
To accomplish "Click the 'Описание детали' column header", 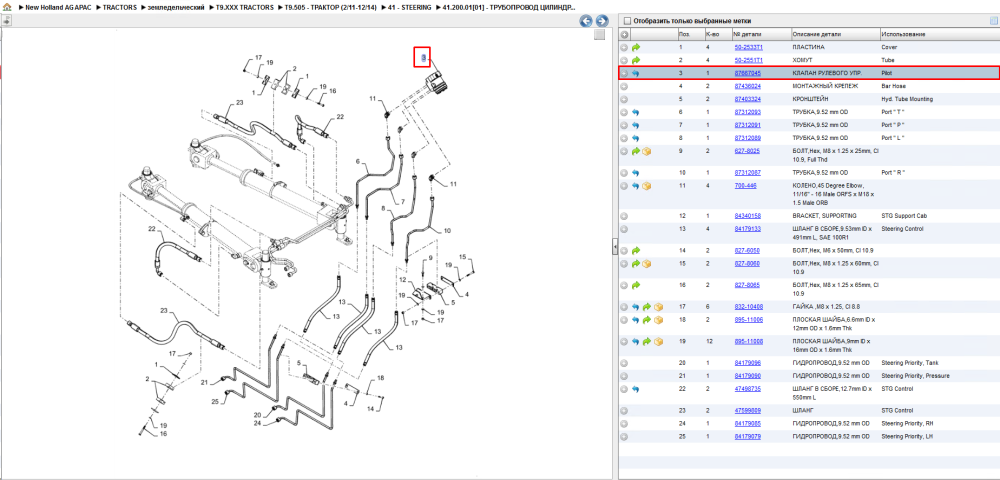I will (x=834, y=34).
